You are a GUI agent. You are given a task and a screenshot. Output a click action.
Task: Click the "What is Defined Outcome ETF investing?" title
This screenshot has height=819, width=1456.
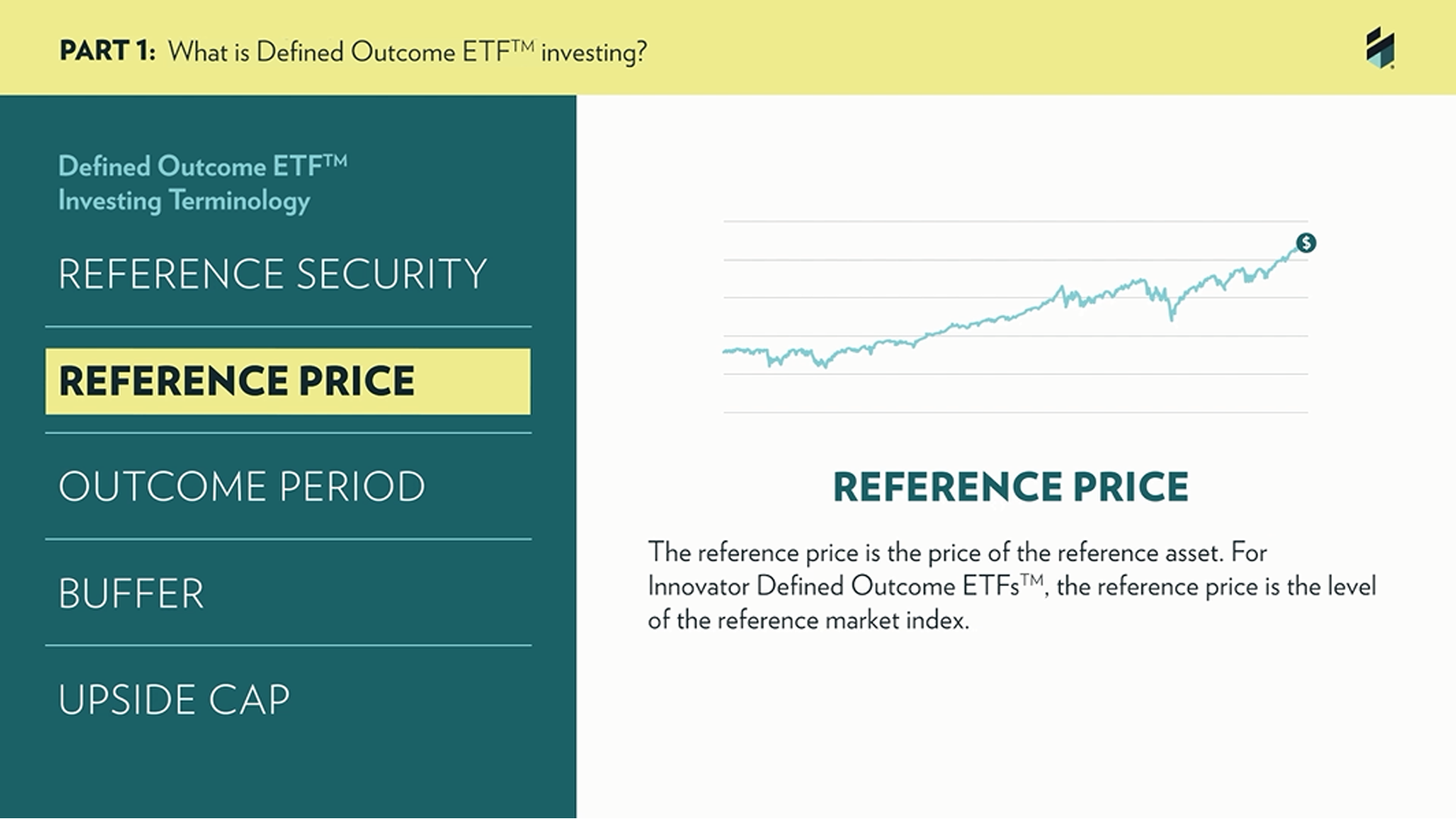point(407,52)
